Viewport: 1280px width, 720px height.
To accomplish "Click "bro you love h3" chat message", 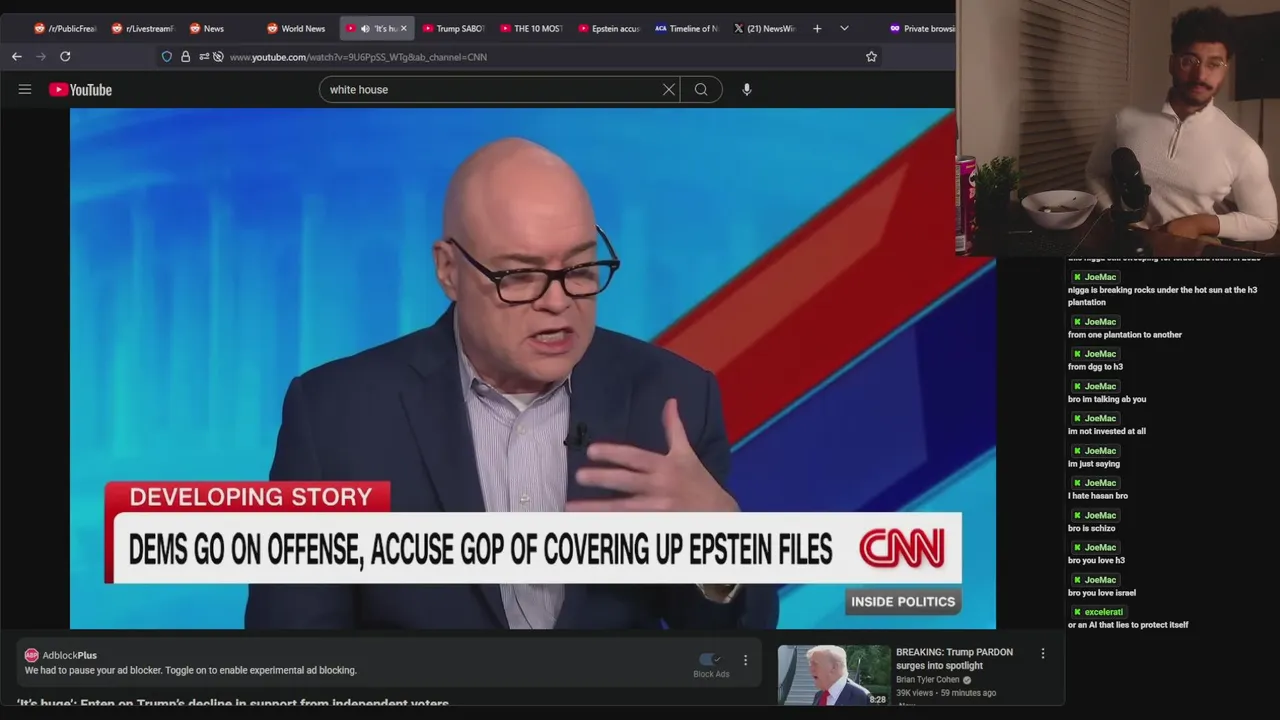I will pos(1096,560).
